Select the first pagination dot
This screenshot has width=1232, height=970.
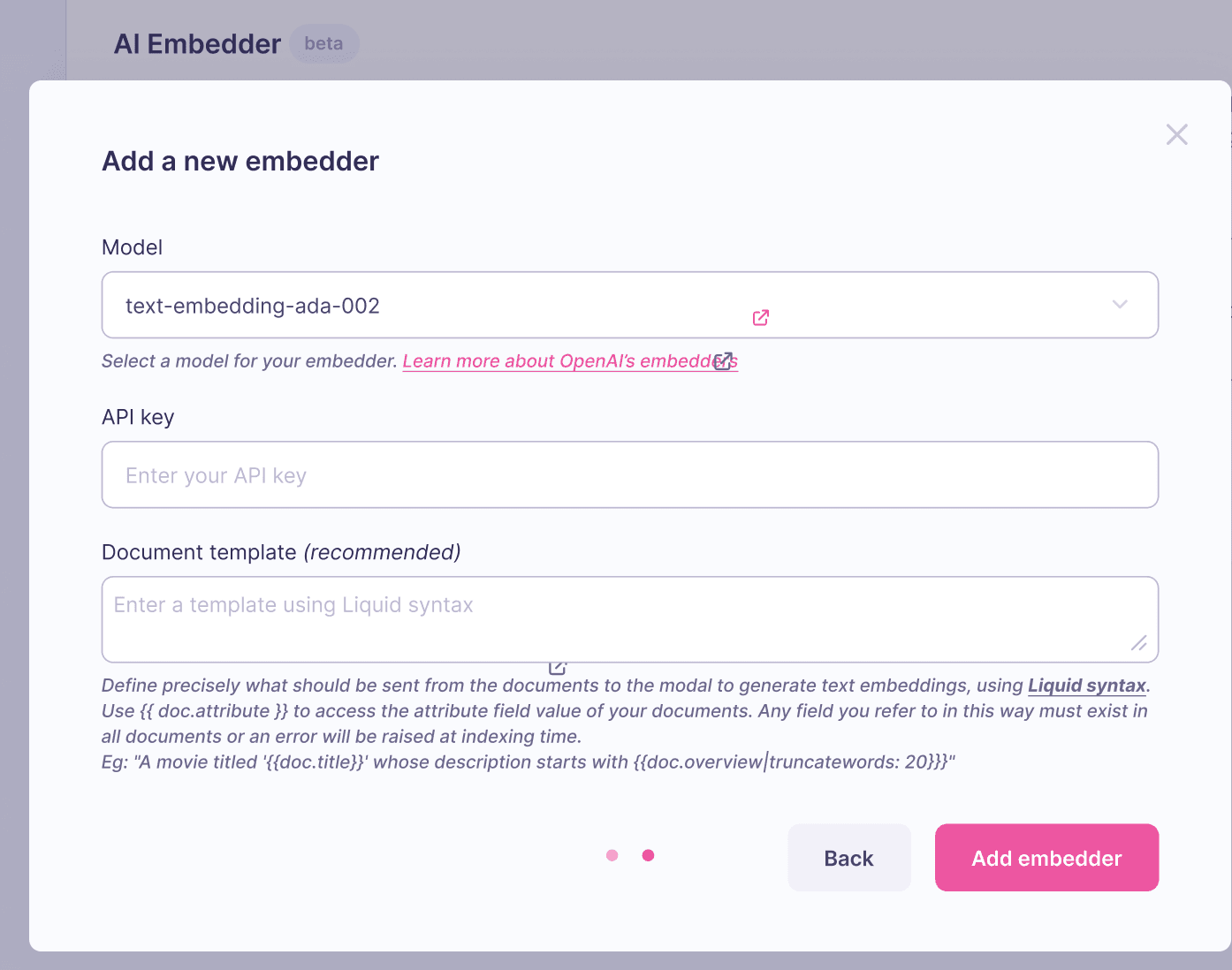coord(612,855)
